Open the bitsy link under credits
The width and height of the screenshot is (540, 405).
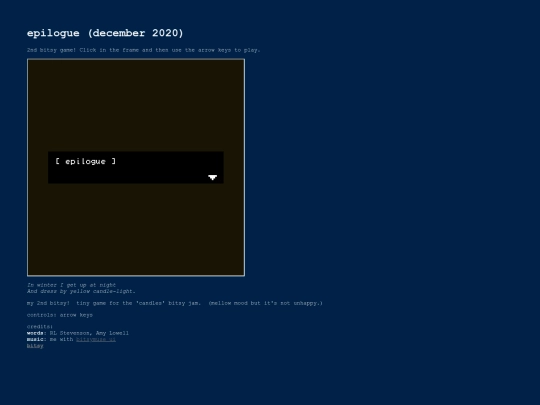pos(35,346)
